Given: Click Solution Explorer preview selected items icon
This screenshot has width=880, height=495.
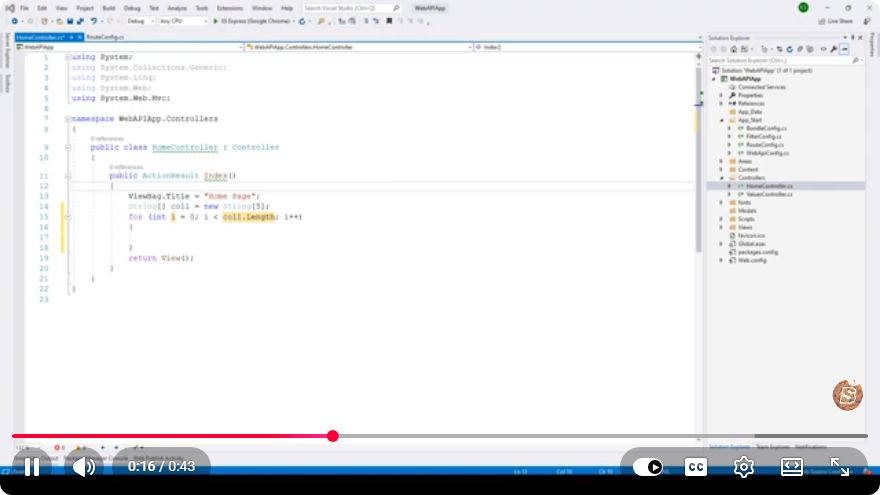Looking at the screenshot, I should [x=844, y=49].
